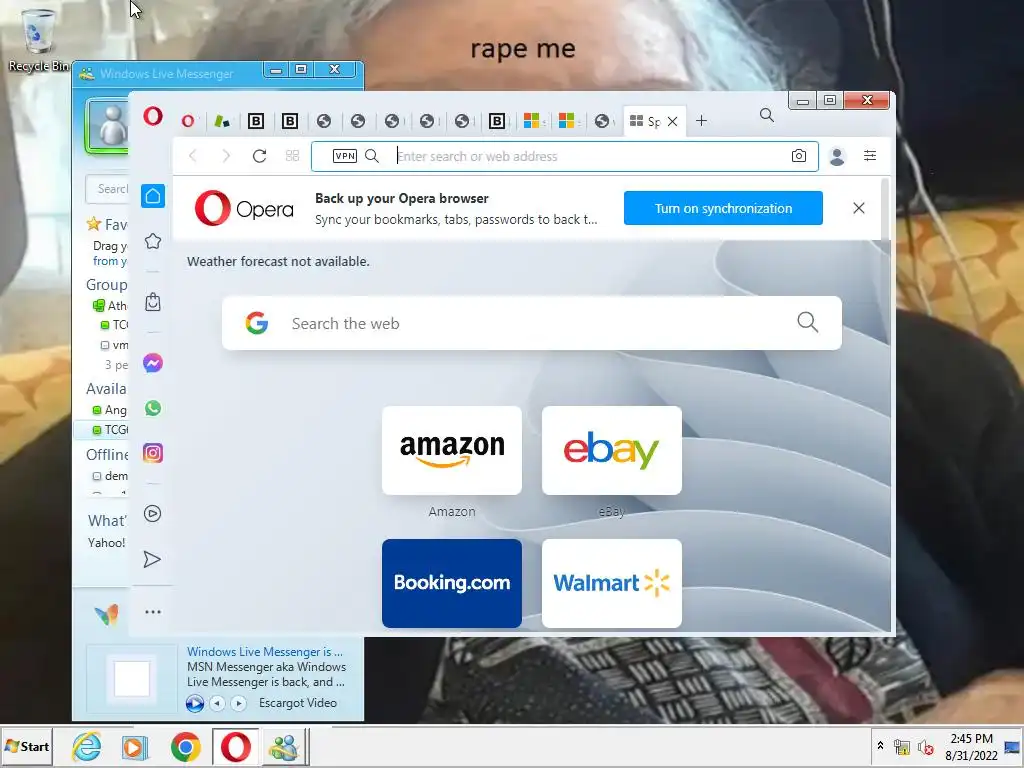
Task: Open the Booking.com speed dial tile
Action: tap(452, 583)
